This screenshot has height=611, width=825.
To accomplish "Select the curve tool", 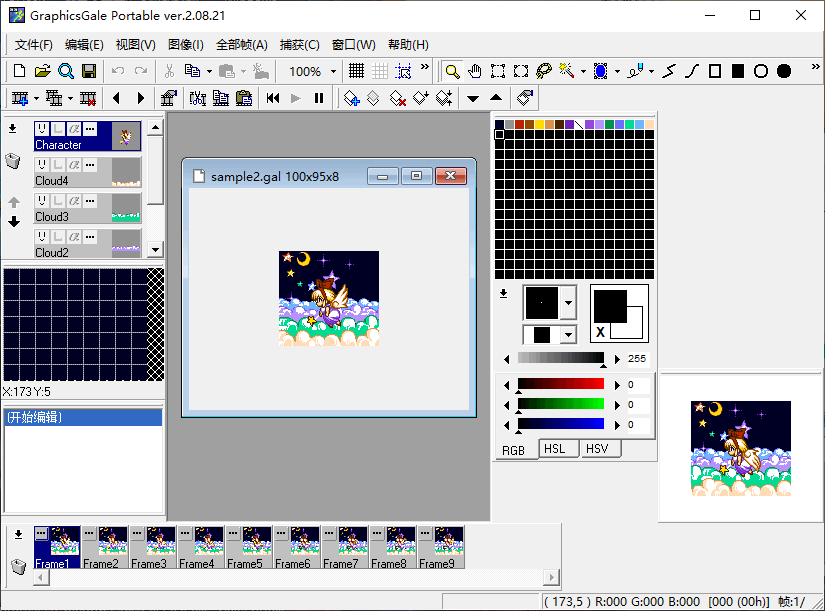I will [x=692, y=71].
